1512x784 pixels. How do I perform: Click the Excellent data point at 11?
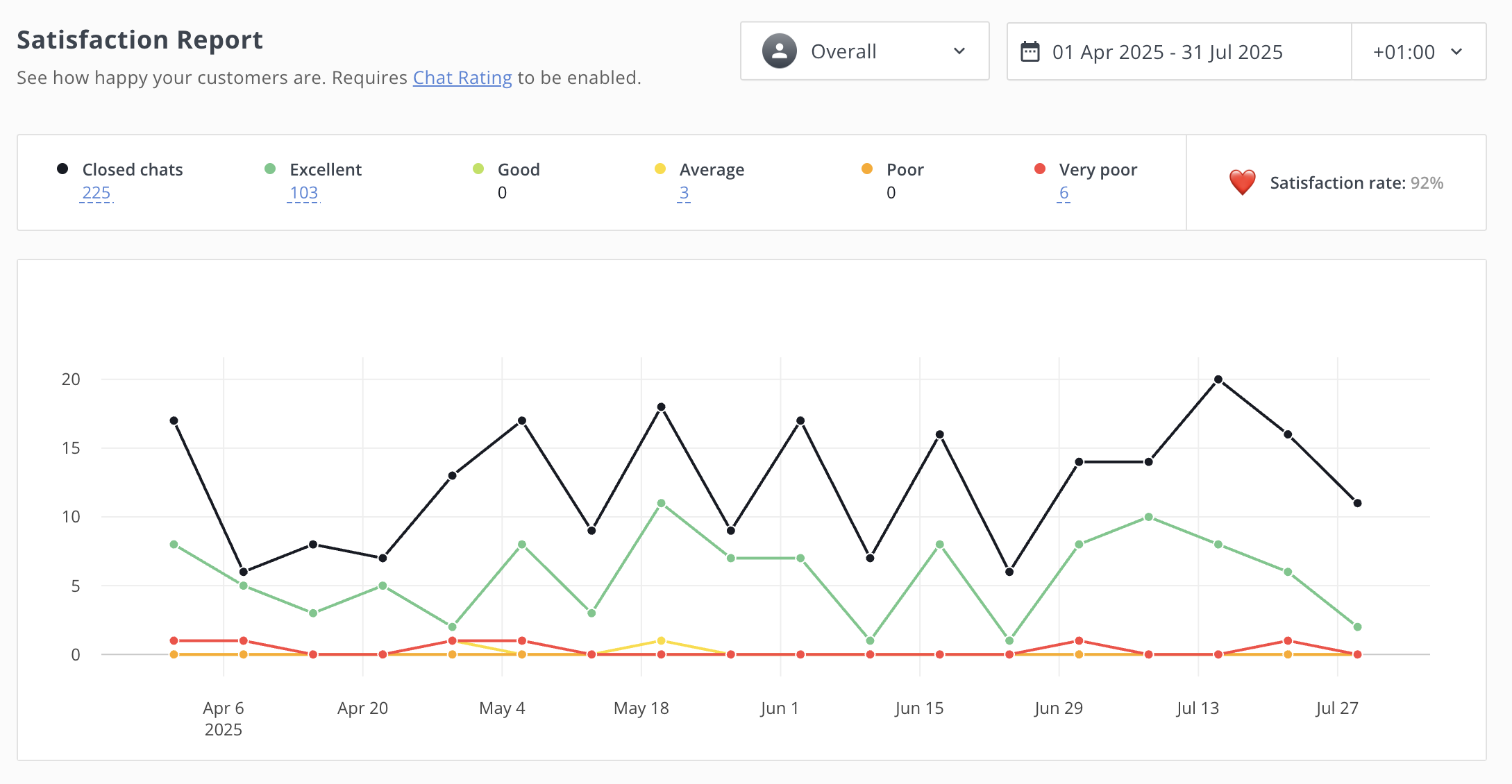pyautogui.click(x=661, y=503)
